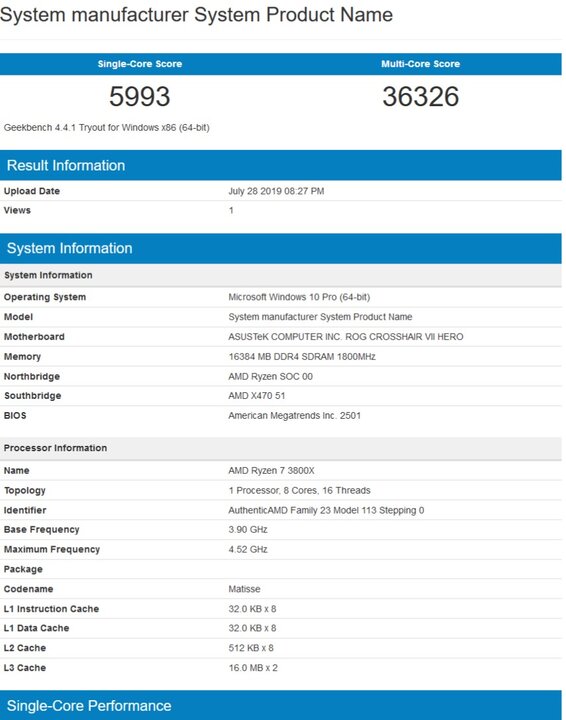The height and width of the screenshot is (720, 566).
Task: Click the 4.52 GHz maximum frequency value
Action: click(248, 549)
